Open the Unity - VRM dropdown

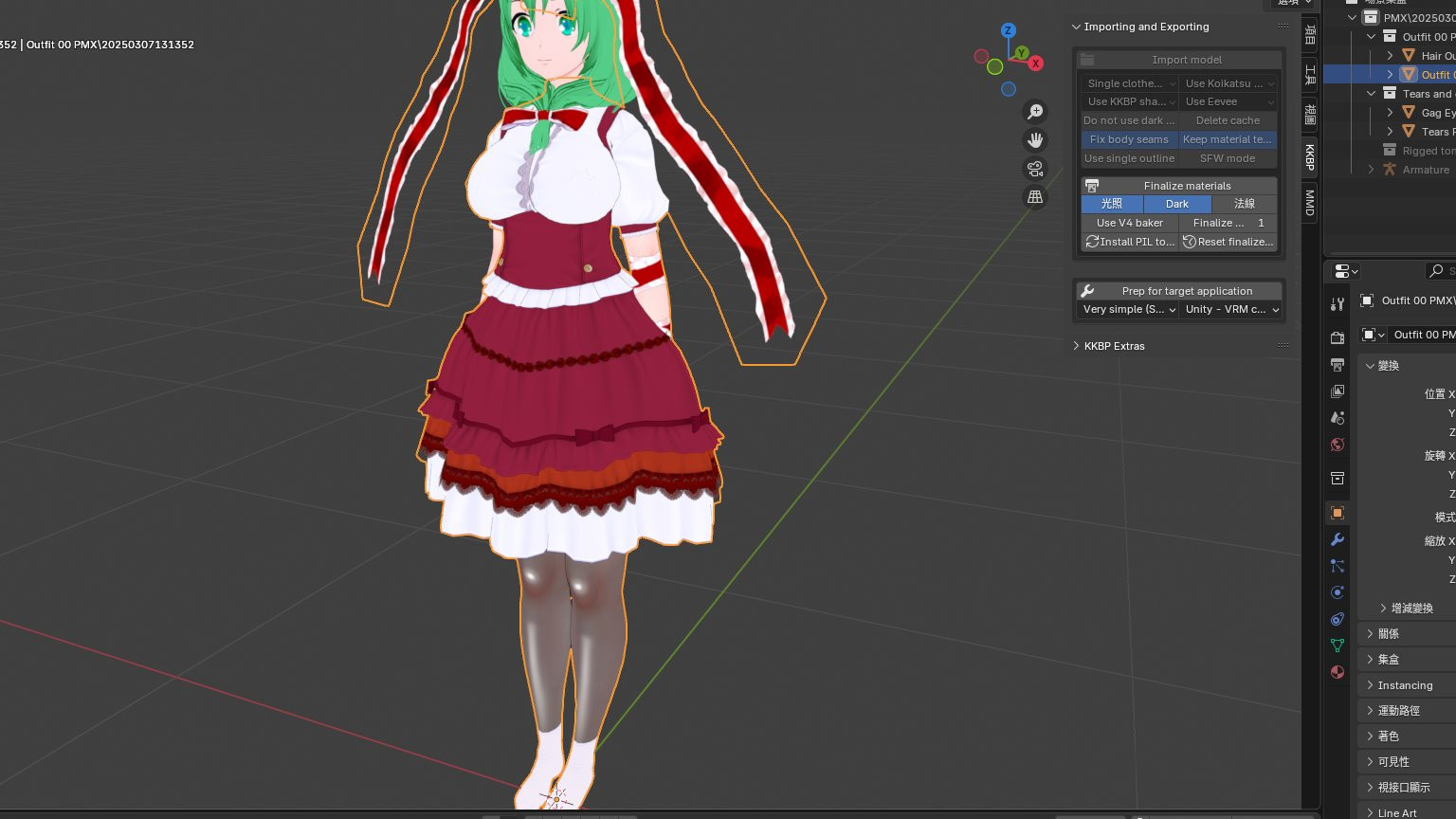click(x=1231, y=309)
